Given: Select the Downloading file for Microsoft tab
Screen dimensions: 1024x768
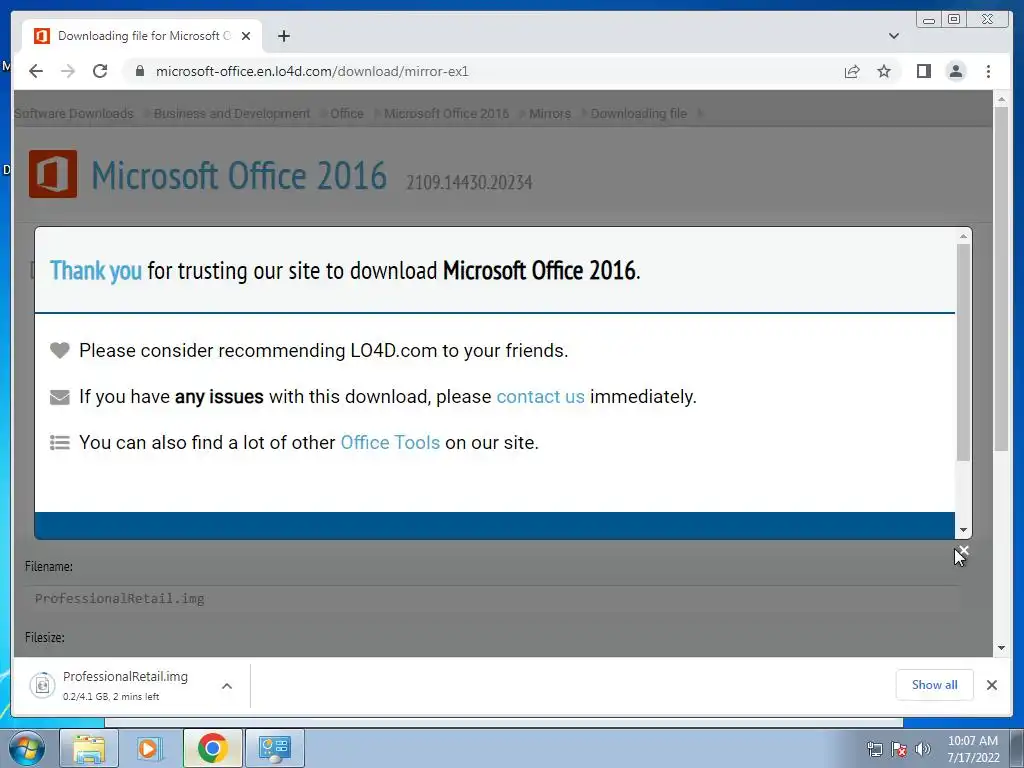Looking at the screenshot, I should point(142,36).
